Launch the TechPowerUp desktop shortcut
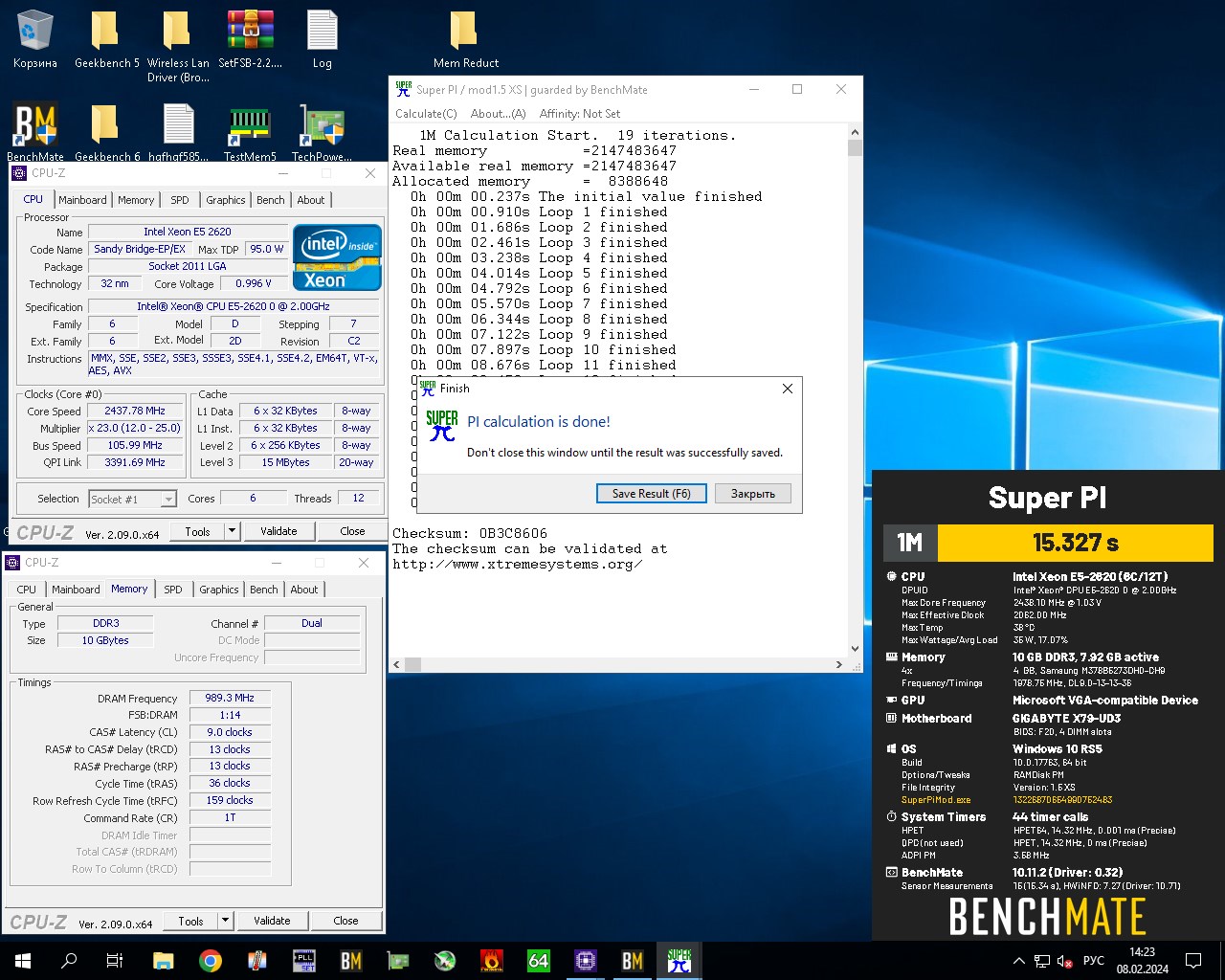Viewport: 1225px width, 980px height. 322,132
